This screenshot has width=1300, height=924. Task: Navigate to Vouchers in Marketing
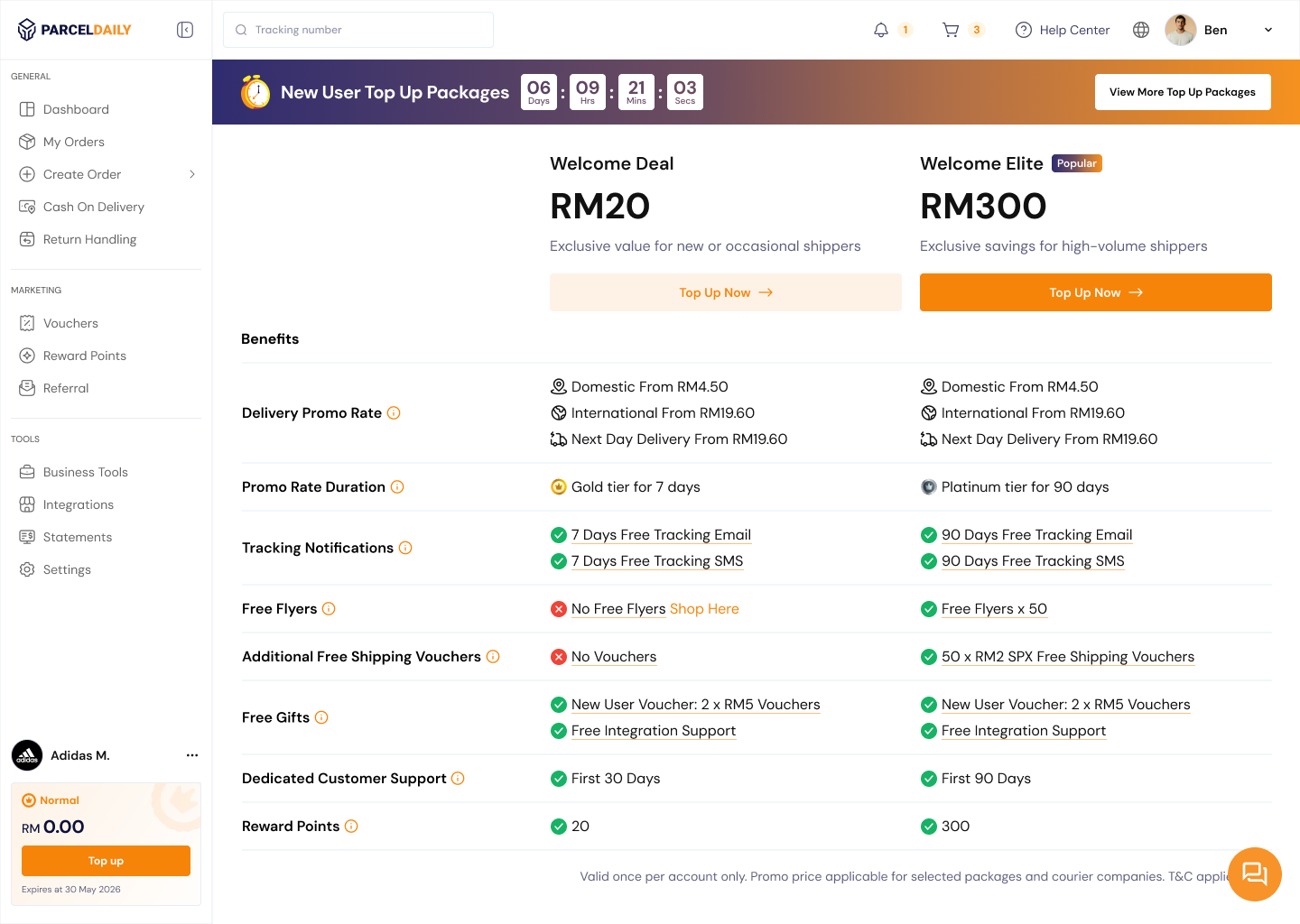coord(70,323)
